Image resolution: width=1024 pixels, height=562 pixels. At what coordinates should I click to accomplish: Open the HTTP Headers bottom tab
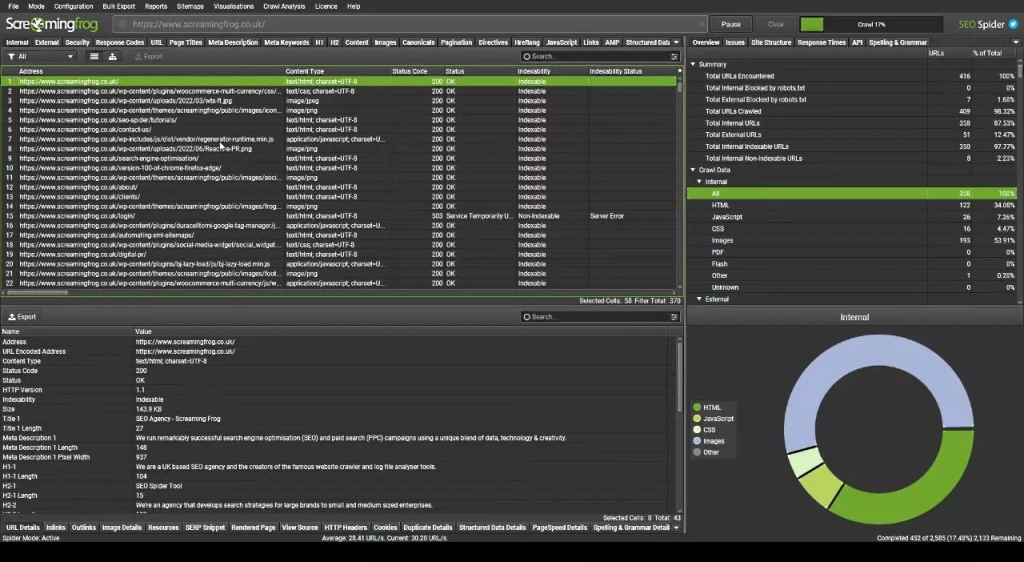click(x=345, y=527)
